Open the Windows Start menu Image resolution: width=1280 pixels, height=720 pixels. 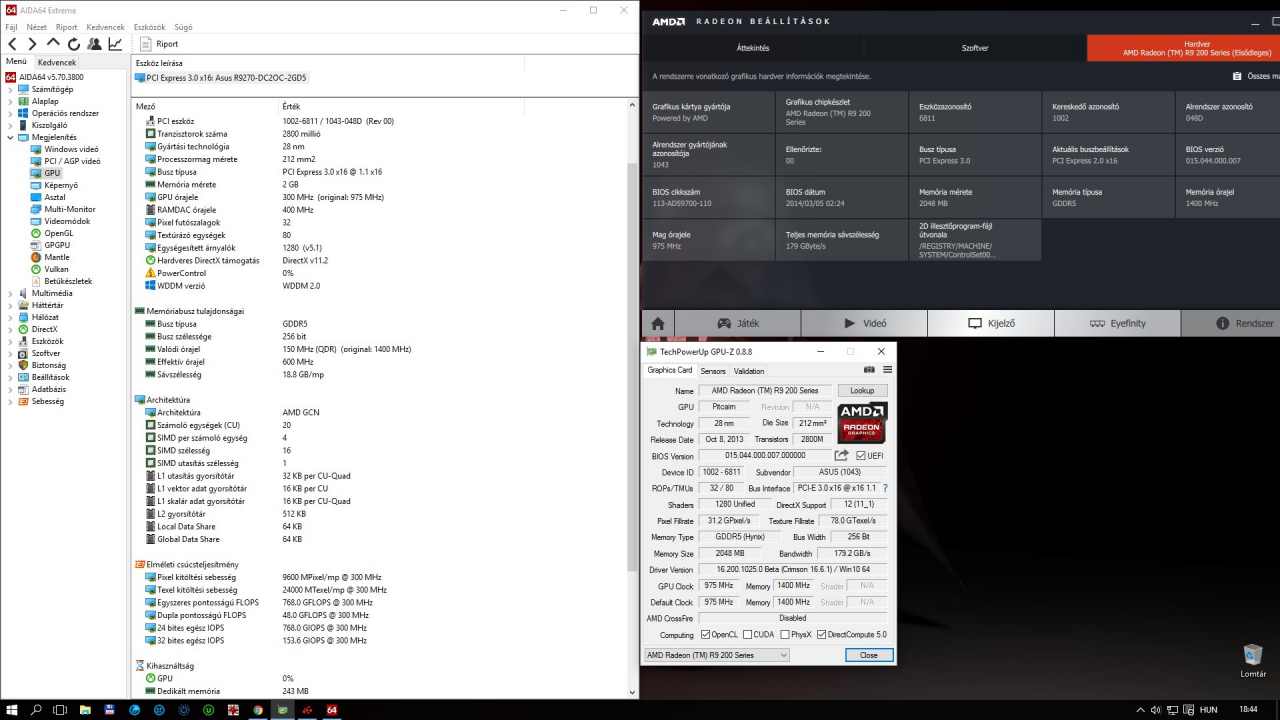(11, 709)
